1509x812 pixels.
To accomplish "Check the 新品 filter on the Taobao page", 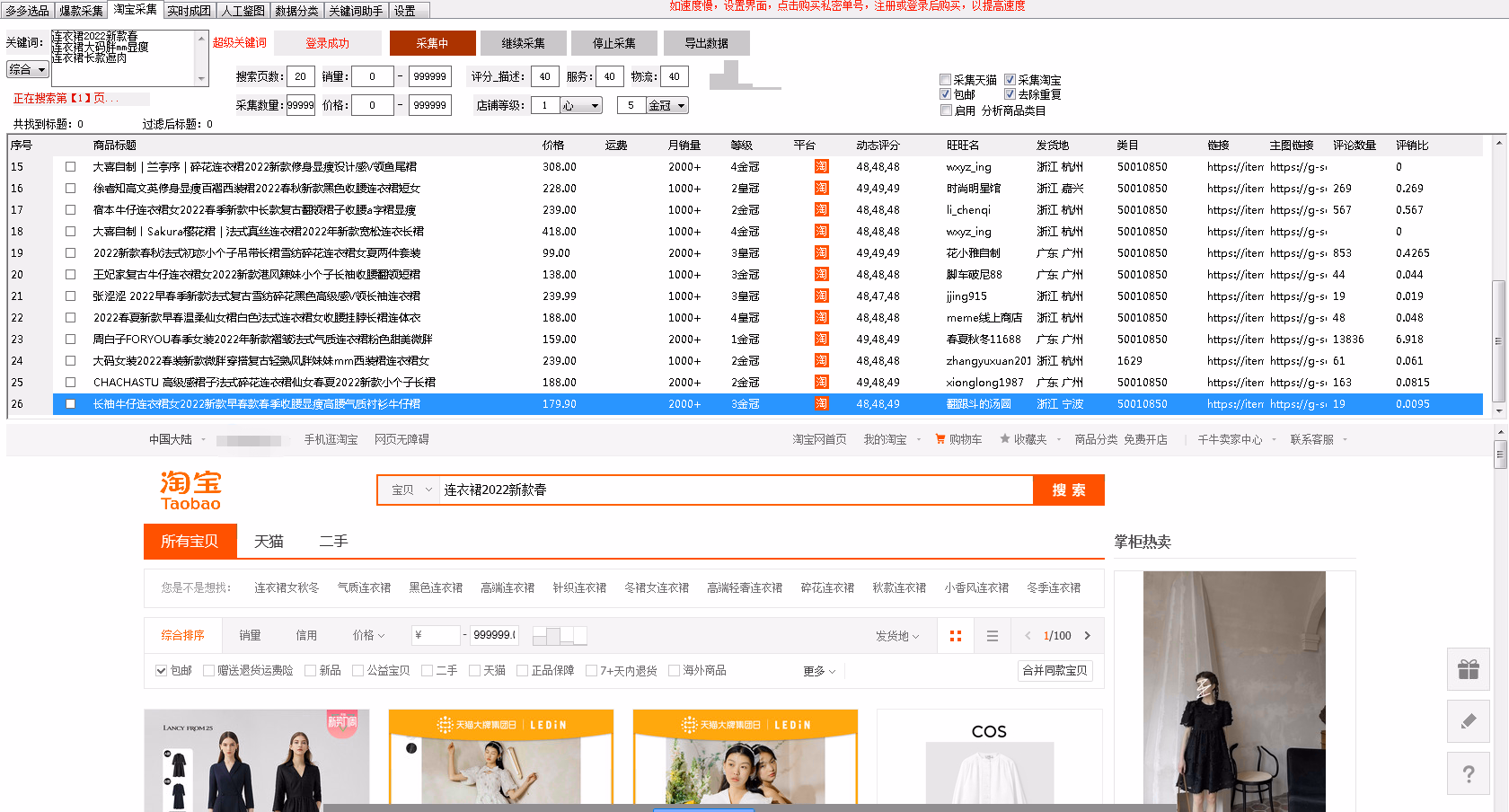I will pos(310,671).
